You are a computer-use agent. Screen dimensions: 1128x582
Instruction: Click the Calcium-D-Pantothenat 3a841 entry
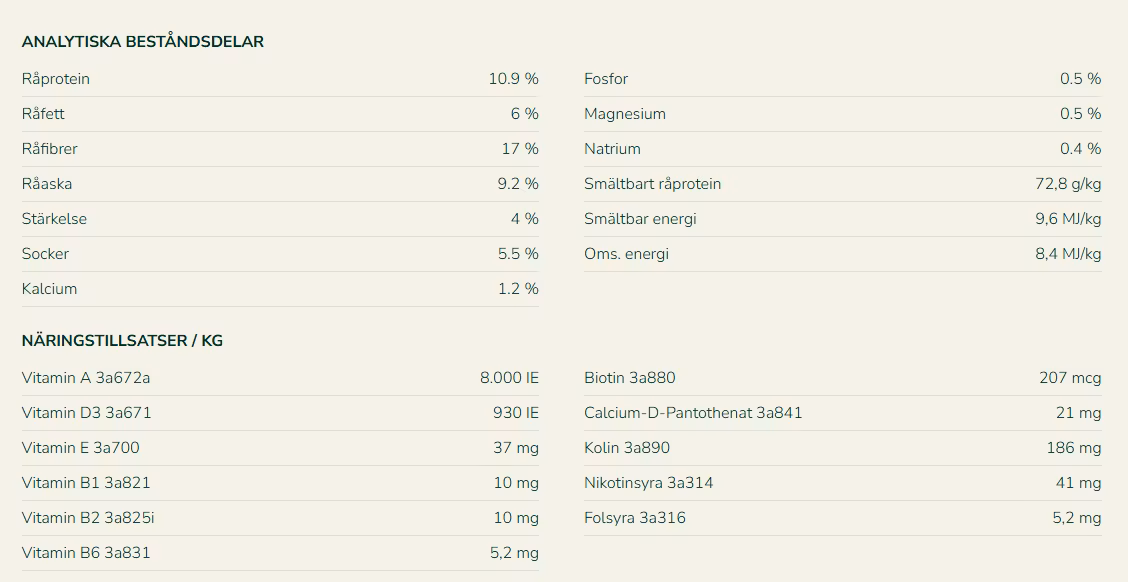(x=693, y=413)
